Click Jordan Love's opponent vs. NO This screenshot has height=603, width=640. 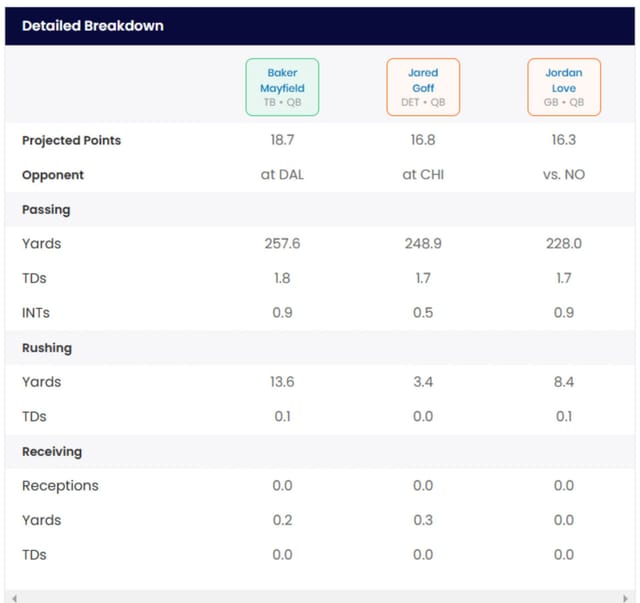(564, 174)
